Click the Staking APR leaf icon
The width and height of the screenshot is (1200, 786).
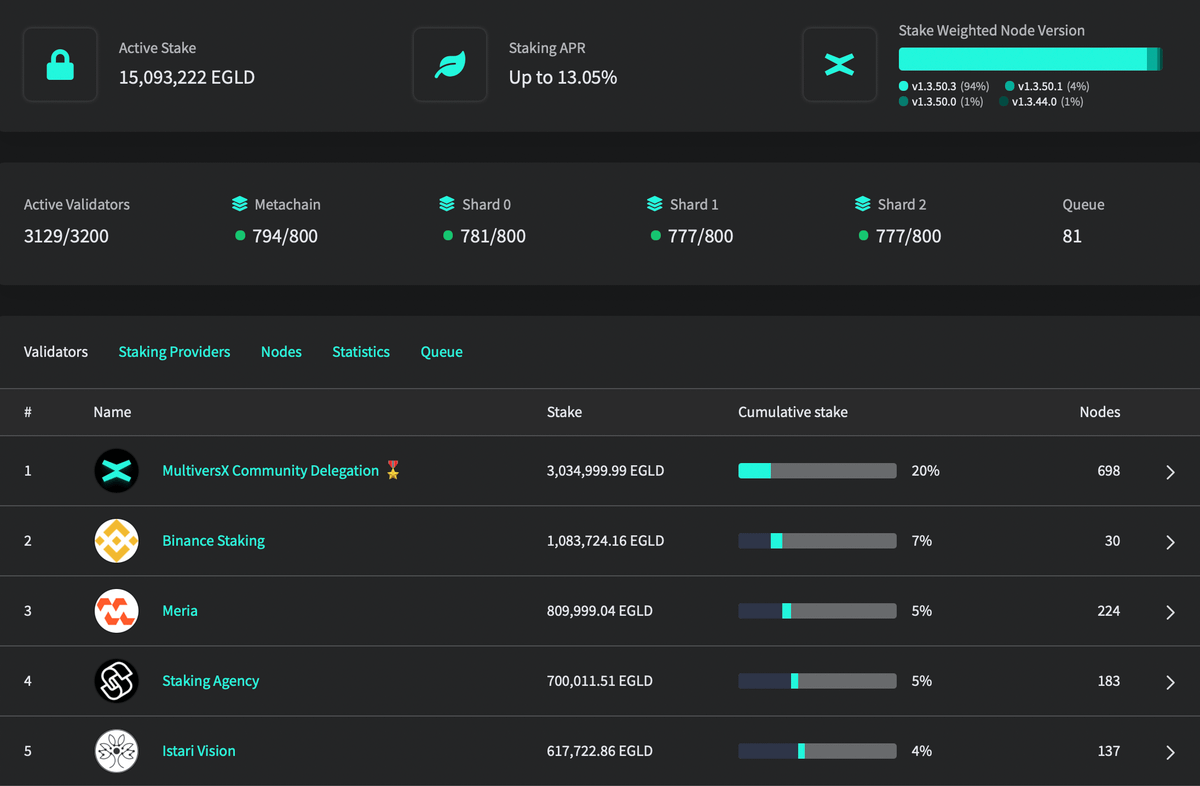click(x=450, y=65)
